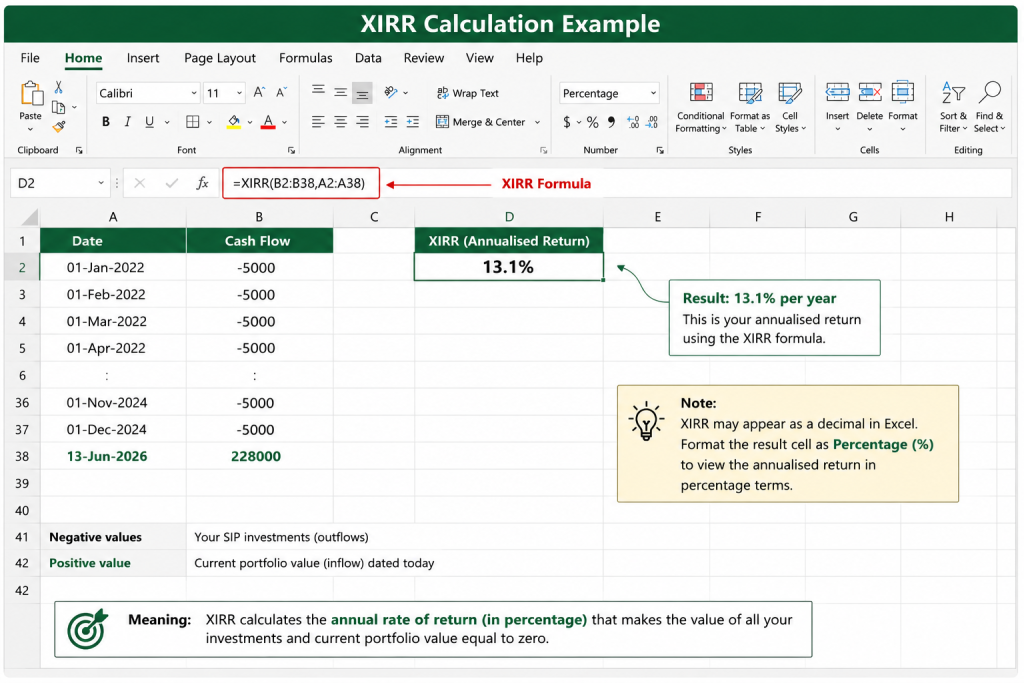
Task: Decrease font size with the smaller A
Action: (281, 93)
